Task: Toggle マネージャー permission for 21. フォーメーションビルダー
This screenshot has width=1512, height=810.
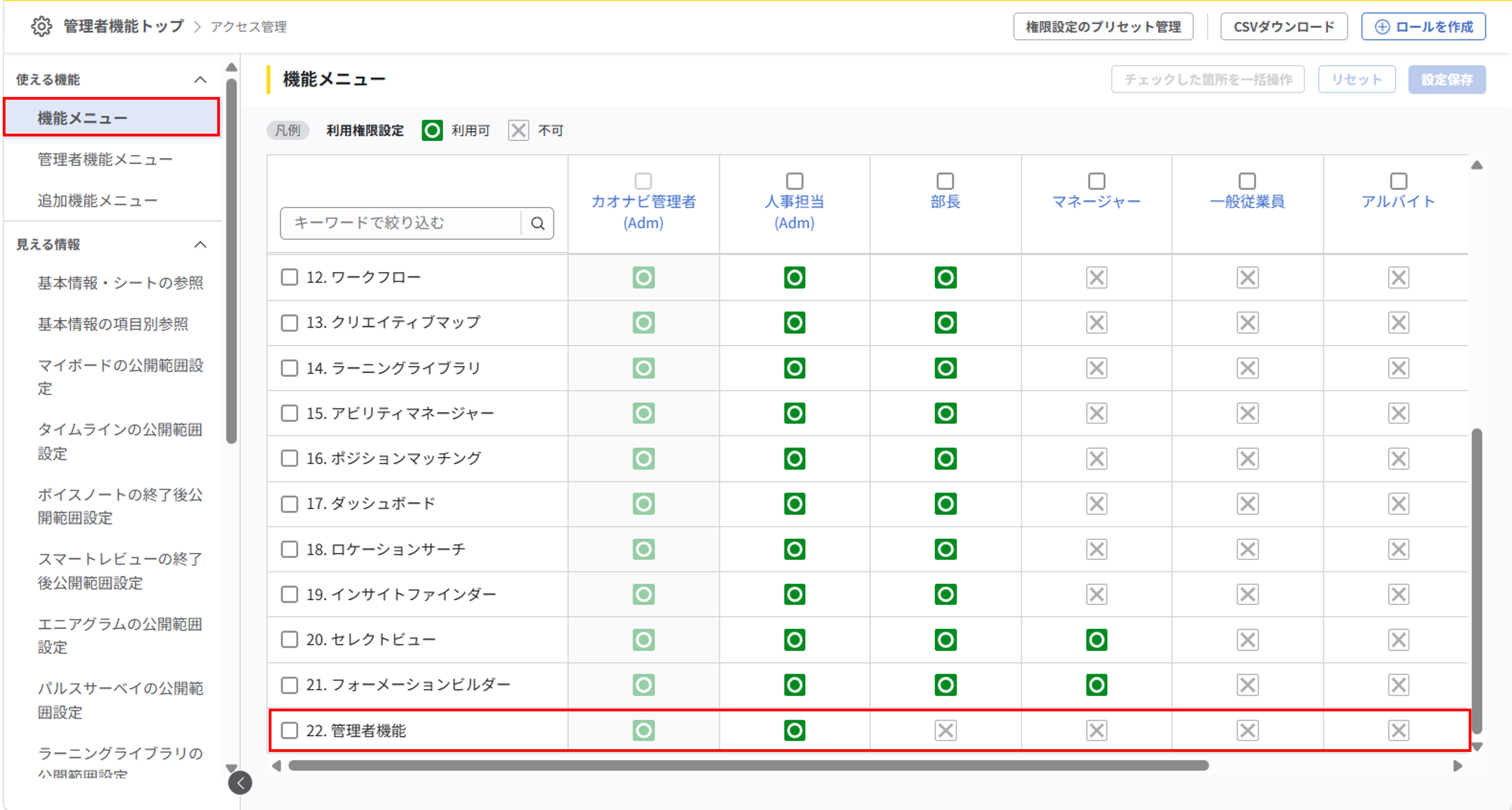Action: click(x=1097, y=685)
